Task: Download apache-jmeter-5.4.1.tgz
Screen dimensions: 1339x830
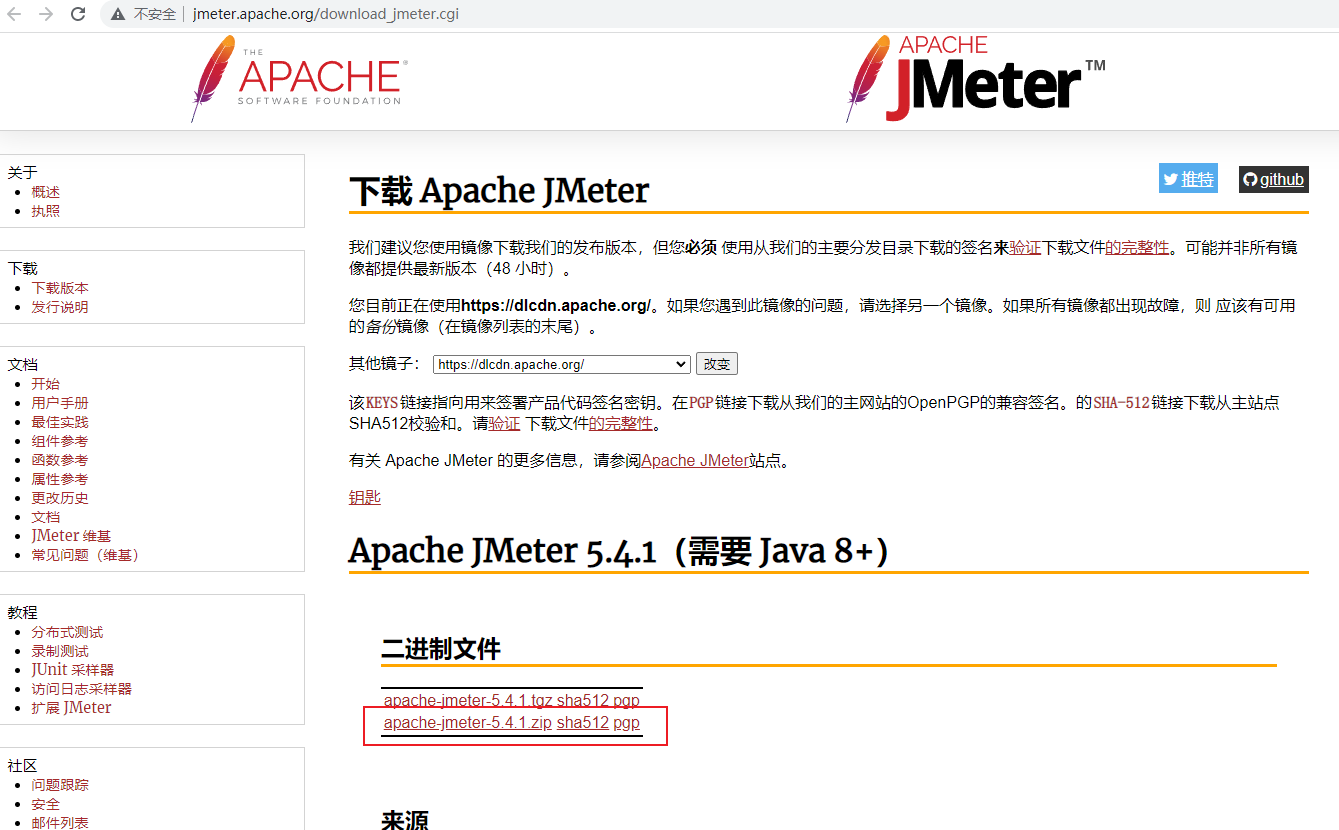Action: coord(468,701)
